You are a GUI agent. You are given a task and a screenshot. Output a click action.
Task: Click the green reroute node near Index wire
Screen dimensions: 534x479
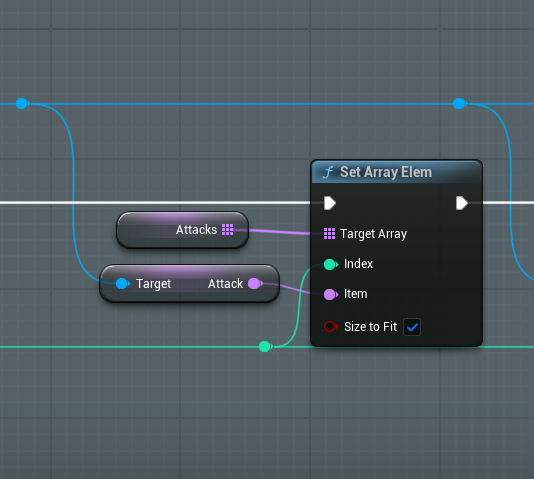(x=265, y=347)
